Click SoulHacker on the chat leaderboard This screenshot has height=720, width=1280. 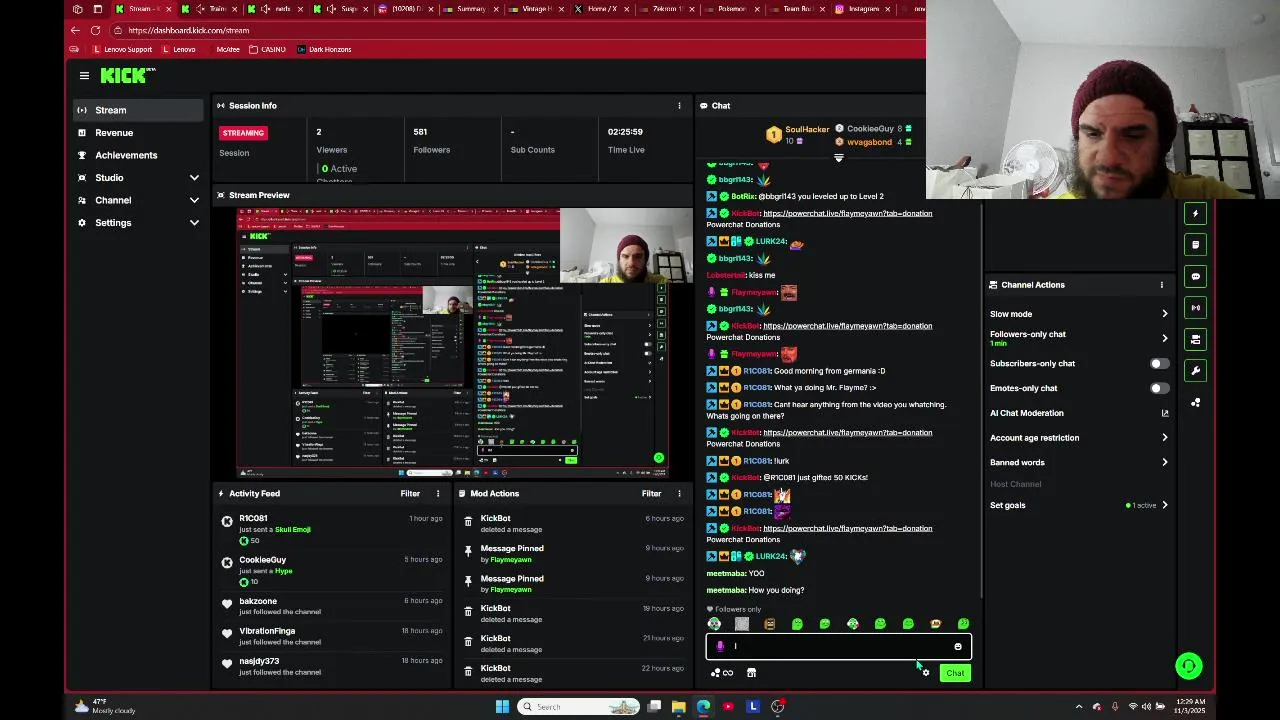(807, 129)
